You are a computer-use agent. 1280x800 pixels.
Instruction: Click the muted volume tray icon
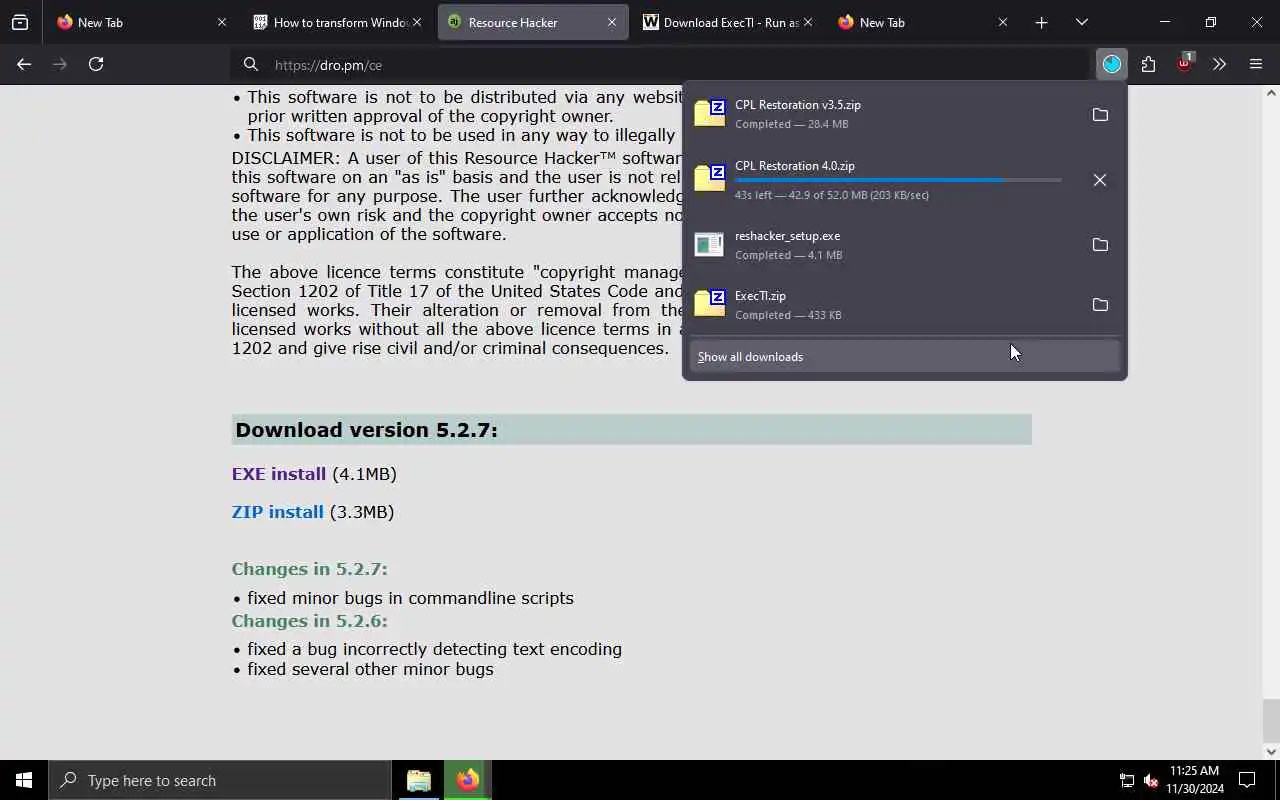(1151, 781)
